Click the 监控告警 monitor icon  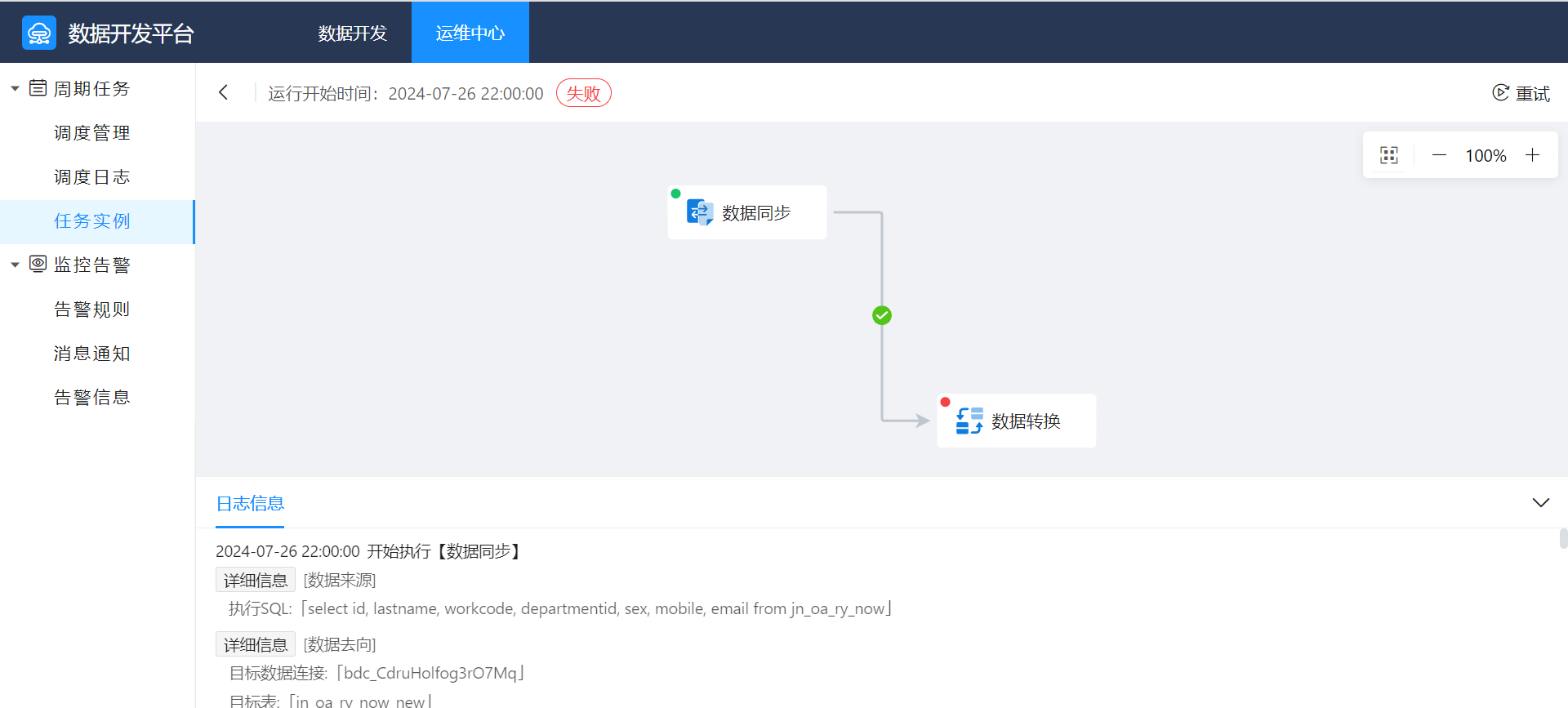[38, 264]
